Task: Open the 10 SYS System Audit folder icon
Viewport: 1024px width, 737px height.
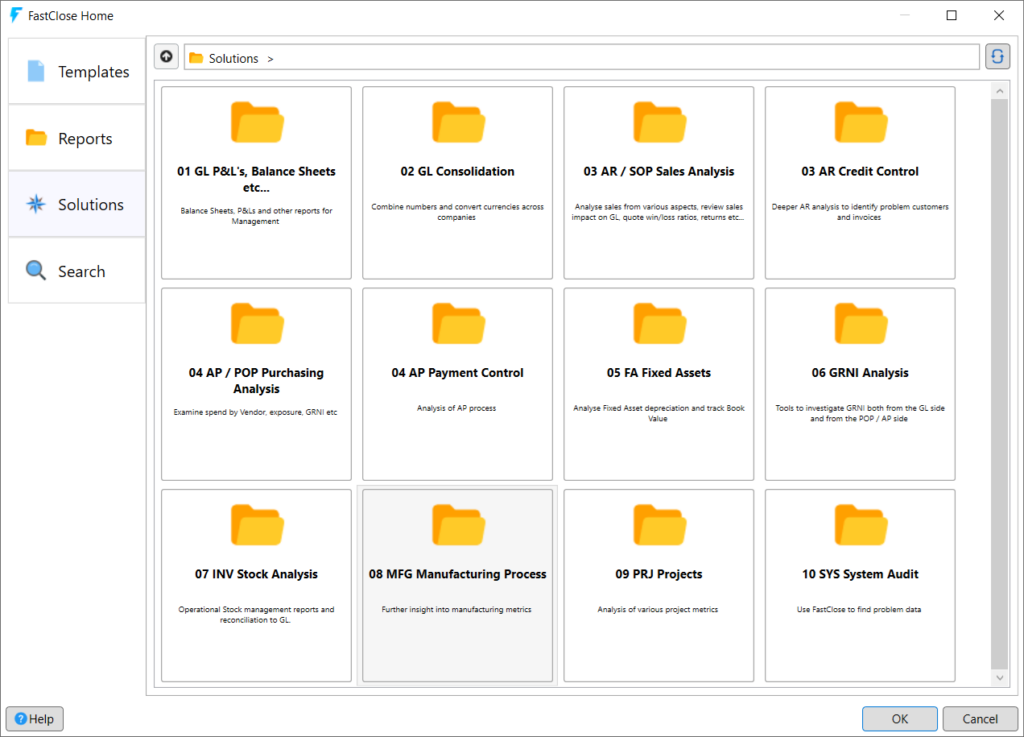Action: pyautogui.click(x=860, y=525)
